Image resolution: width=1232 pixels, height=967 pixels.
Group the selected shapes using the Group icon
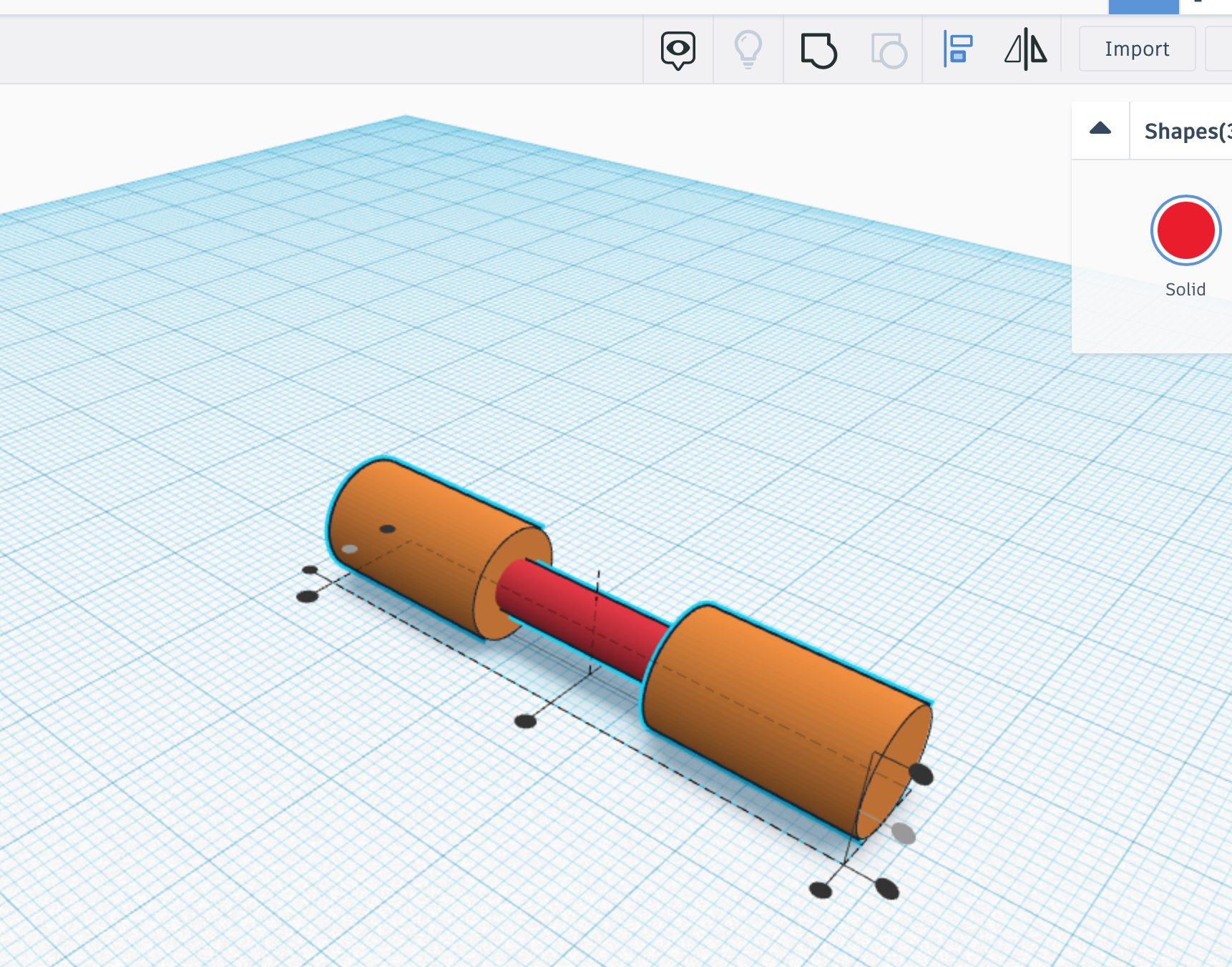click(x=818, y=50)
